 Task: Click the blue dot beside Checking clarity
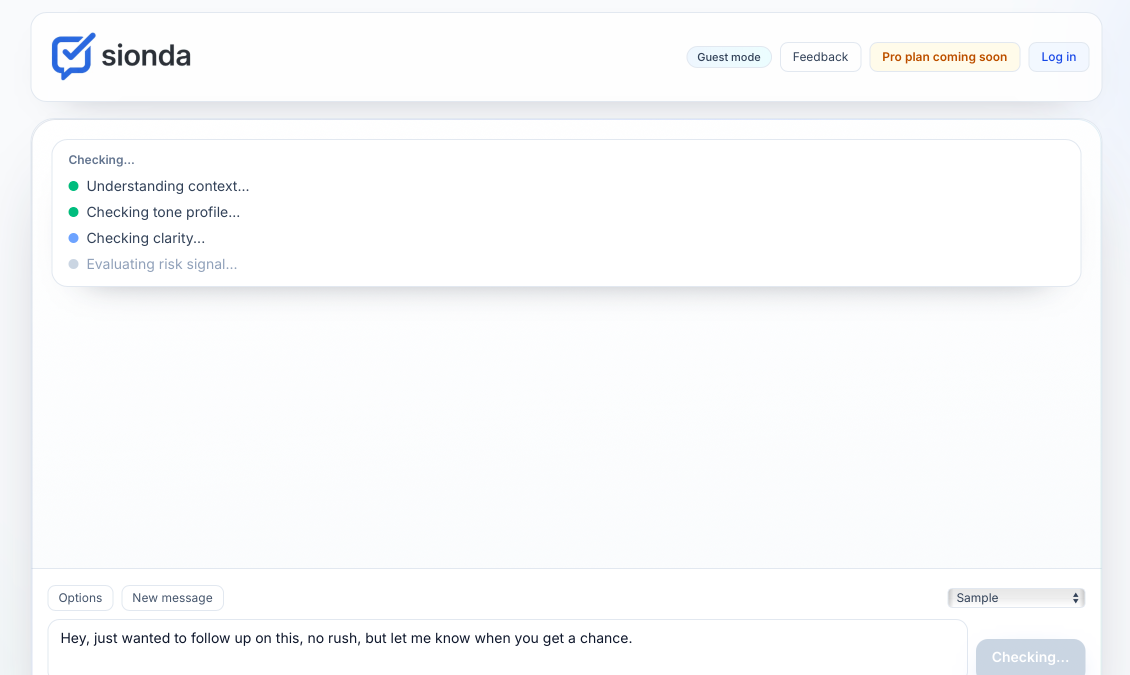coord(73,238)
